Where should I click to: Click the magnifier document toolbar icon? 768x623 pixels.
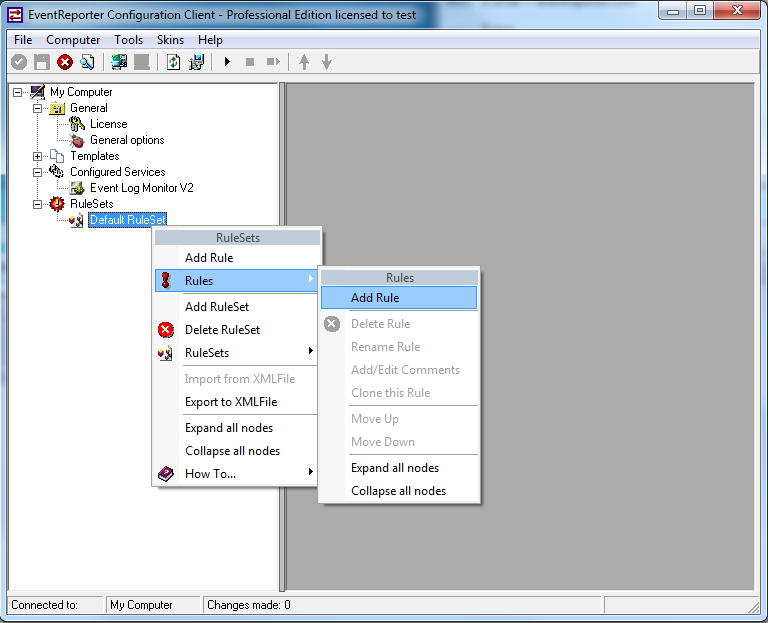tap(87, 62)
